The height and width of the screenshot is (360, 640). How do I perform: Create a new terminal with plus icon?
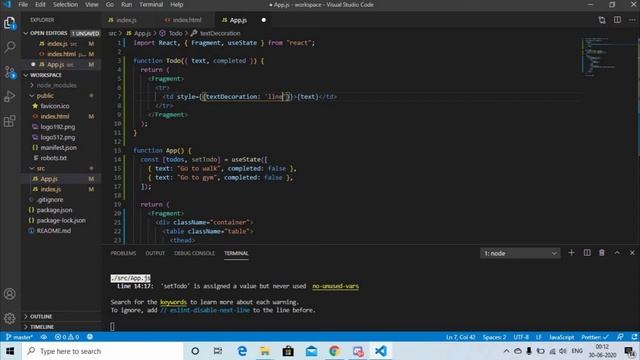point(571,253)
